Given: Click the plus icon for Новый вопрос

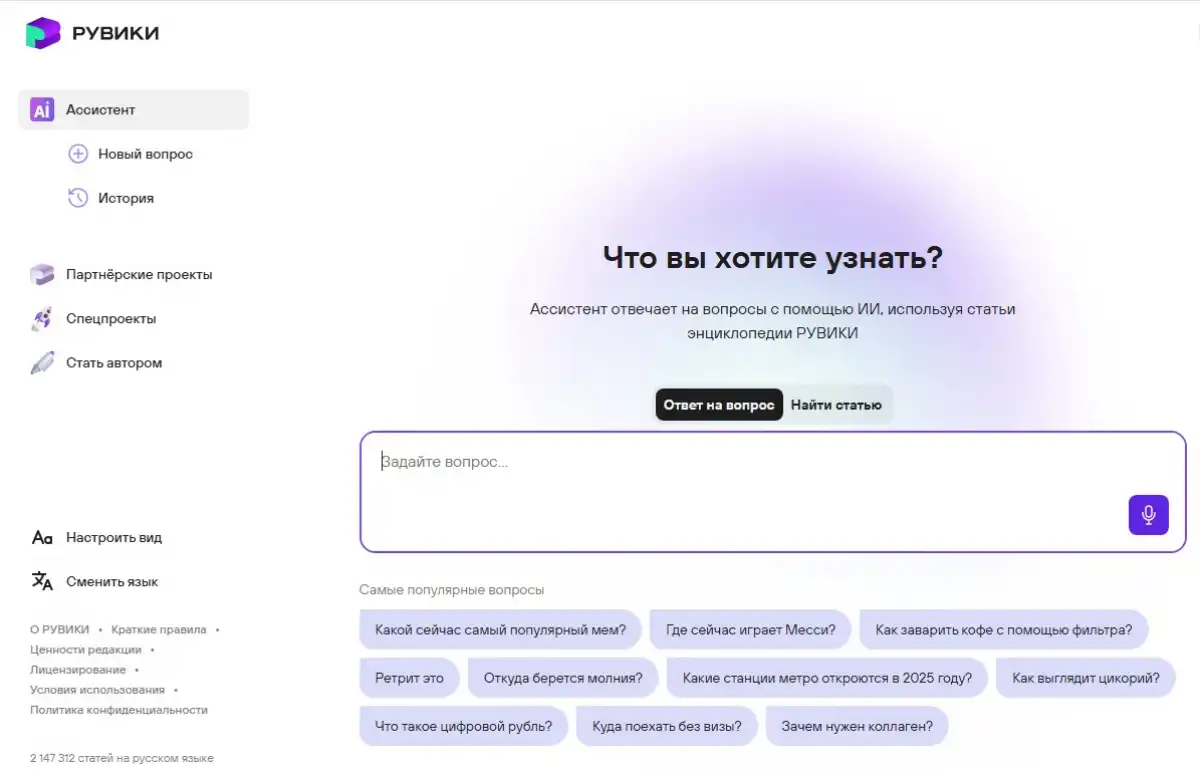Looking at the screenshot, I should [78, 154].
